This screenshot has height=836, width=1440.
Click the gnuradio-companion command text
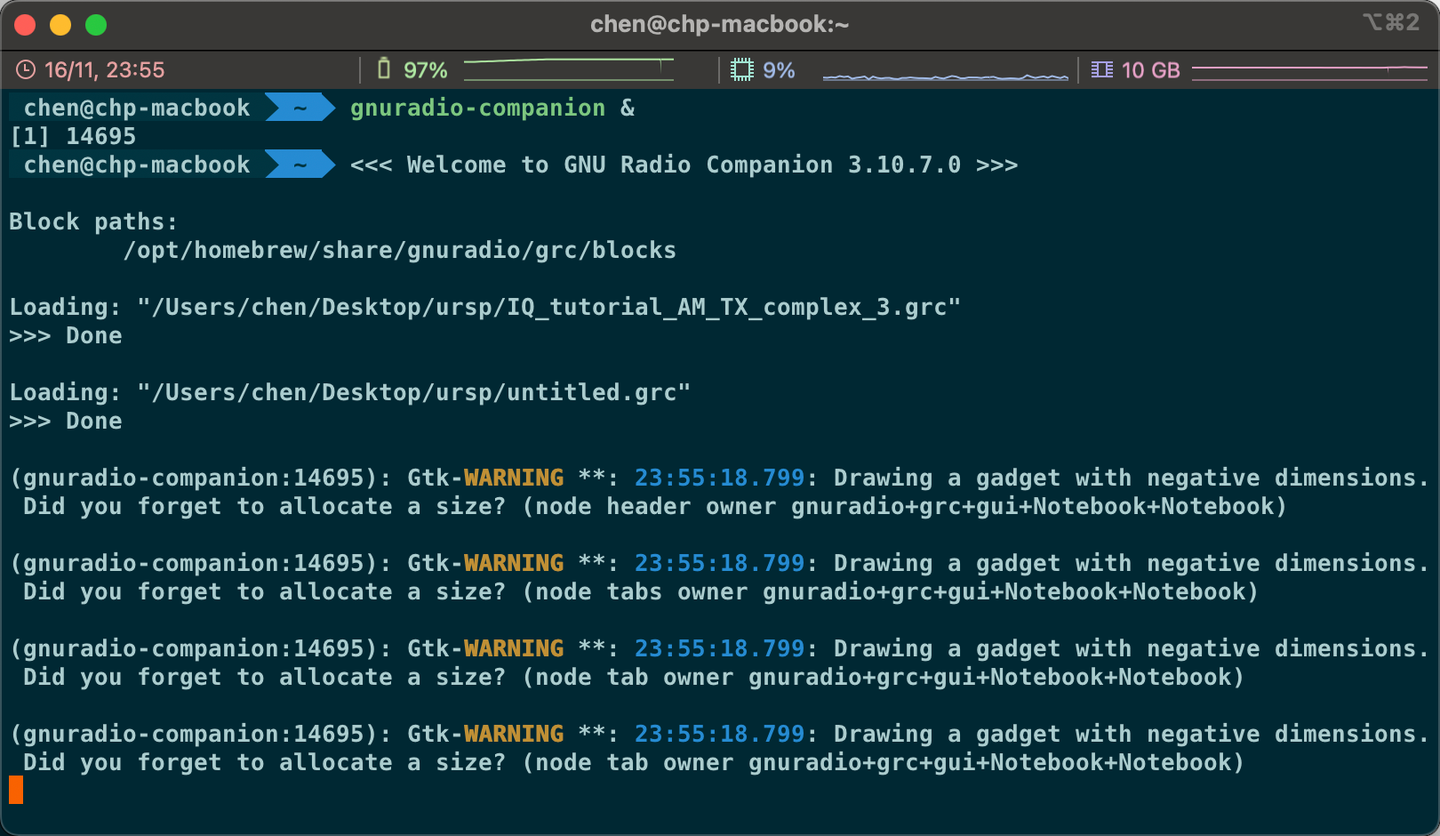point(477,108)
